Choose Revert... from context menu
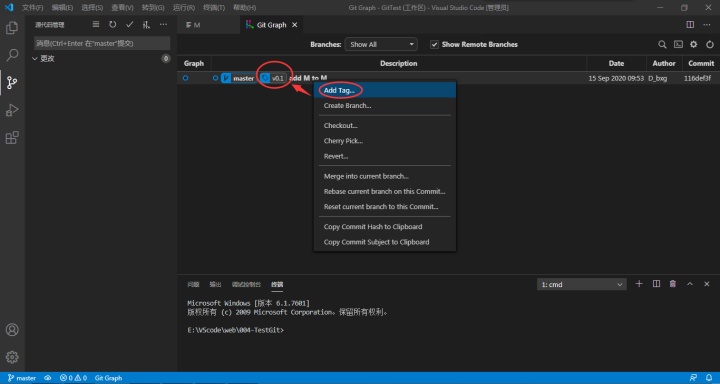 [x=385, y=156]
